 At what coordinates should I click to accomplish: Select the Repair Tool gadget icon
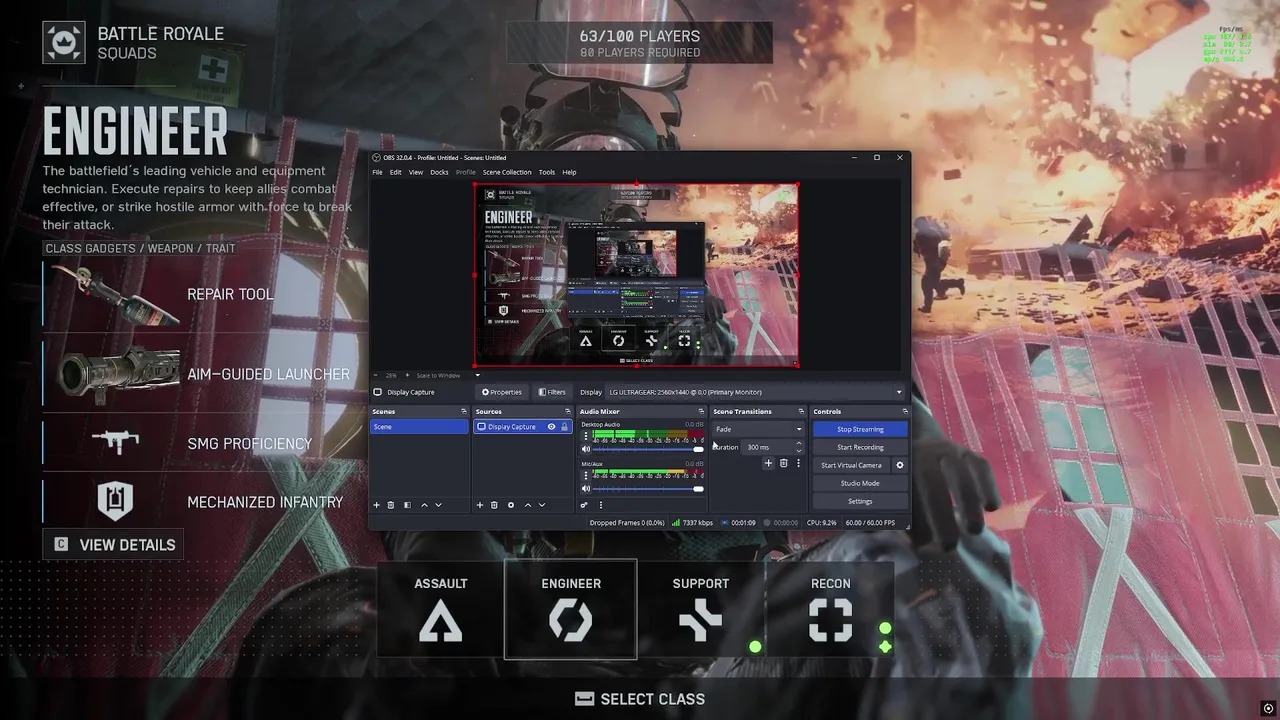(x=115, y=295)
